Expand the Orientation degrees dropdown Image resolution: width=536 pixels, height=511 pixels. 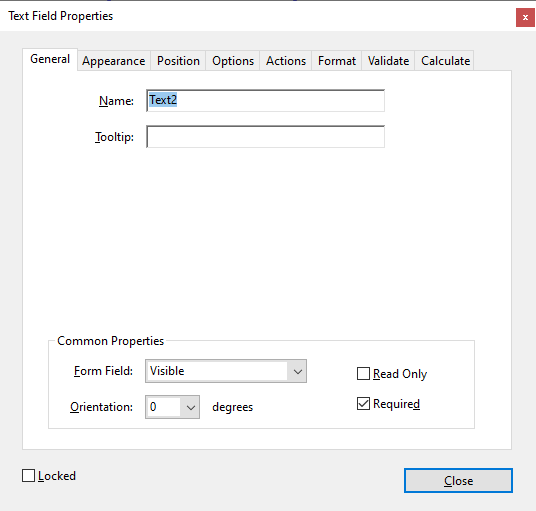[172, 407]
